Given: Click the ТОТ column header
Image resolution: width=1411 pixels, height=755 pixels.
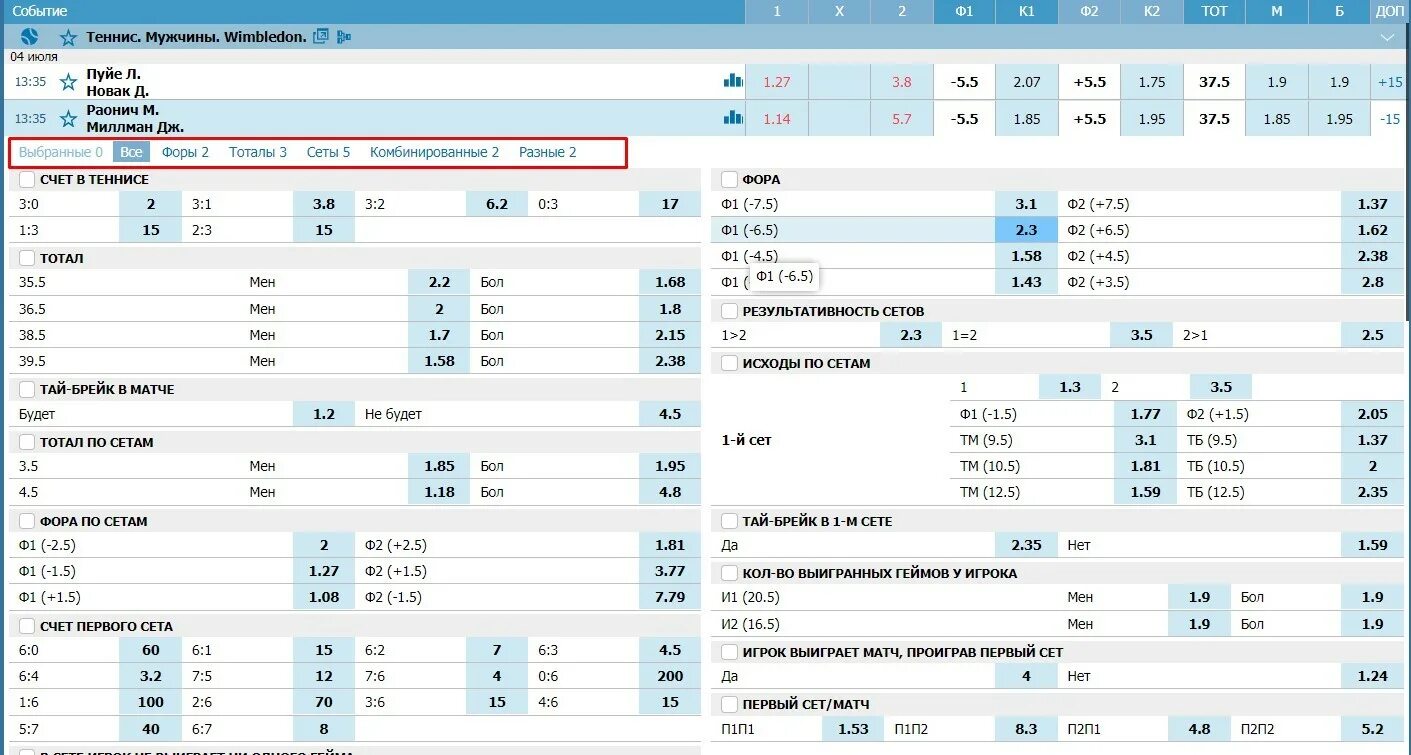Looking at the screenshot, I should point(1214,11).
